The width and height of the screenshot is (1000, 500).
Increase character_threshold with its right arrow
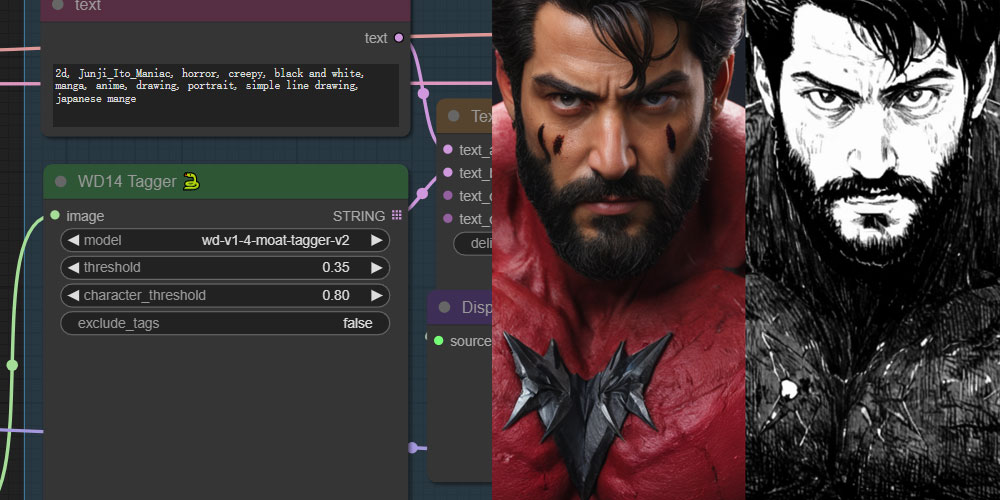(376, 295)
